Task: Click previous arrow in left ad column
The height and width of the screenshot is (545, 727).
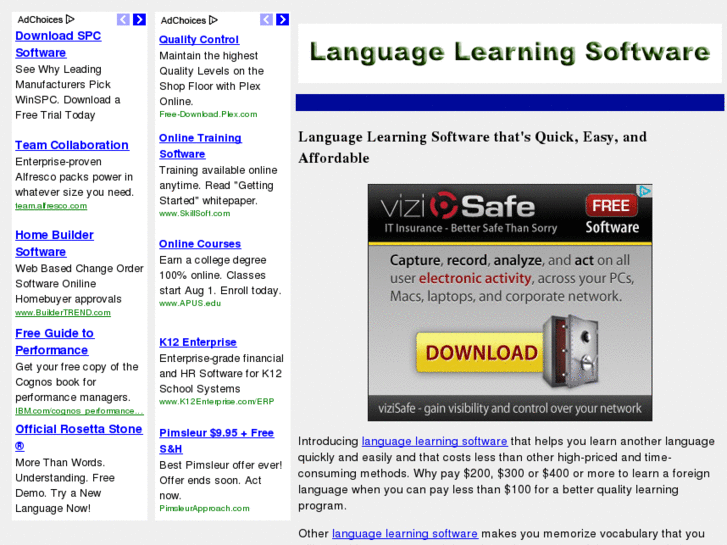Action: (x=123, y=19)
